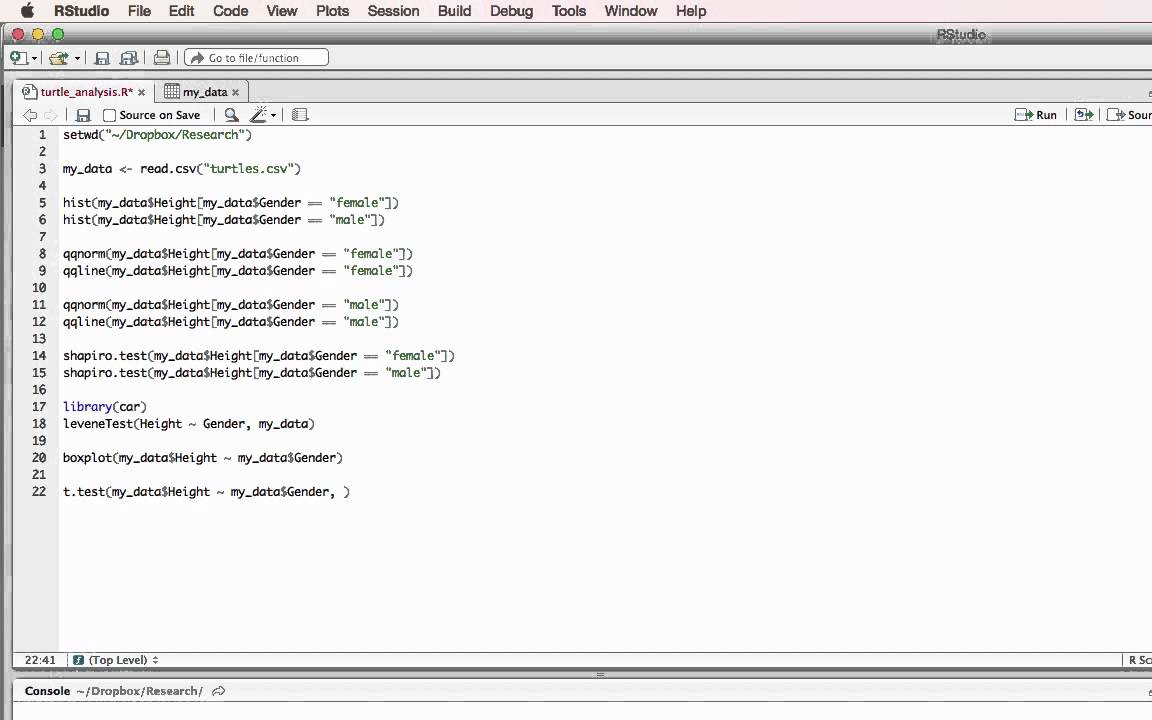Click the pane splitter handle above Console
The width and height of the screenshot is (1152, 720).
(x=600, y=674)
